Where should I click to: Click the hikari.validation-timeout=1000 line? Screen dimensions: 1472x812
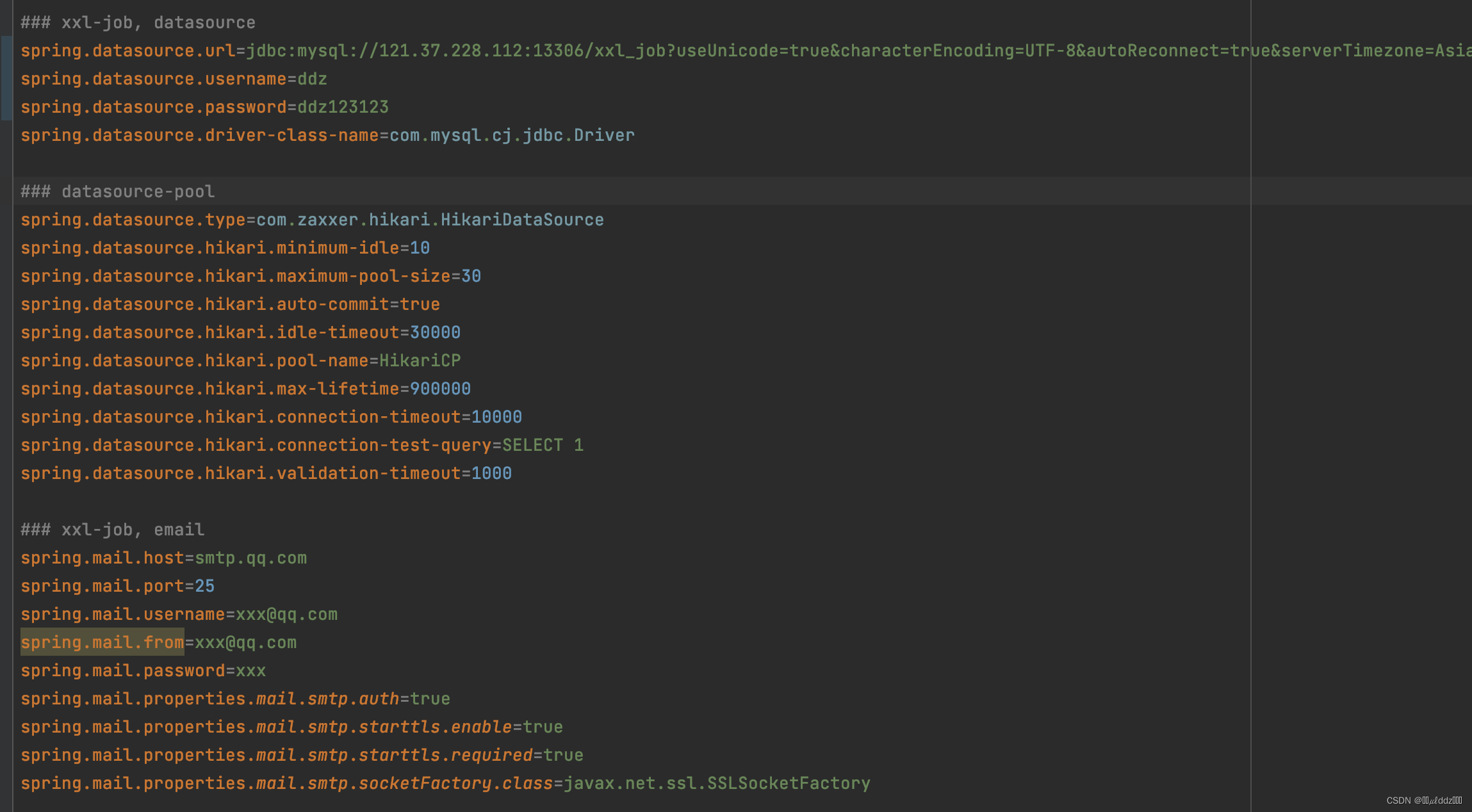click(x=266, y=474)
